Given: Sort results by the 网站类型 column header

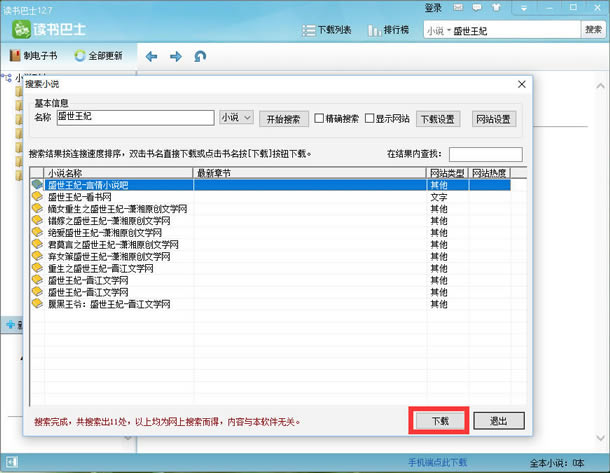Looking at the screenshot, I should click(x=447, y=173).
